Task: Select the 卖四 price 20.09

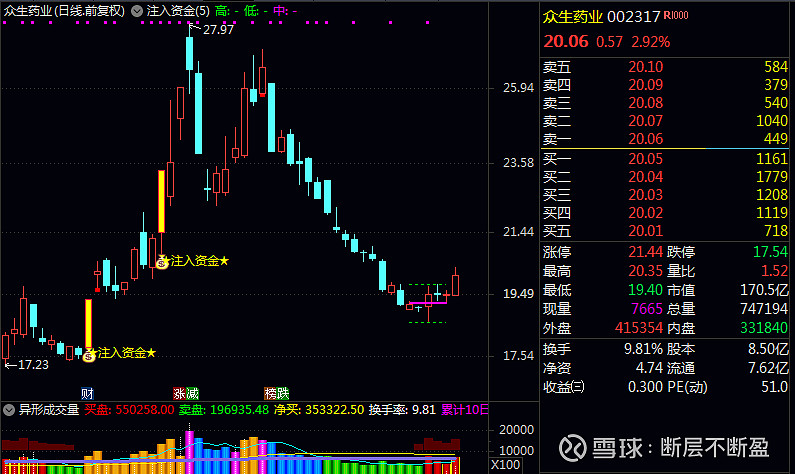Action: [x=645, y=85]
